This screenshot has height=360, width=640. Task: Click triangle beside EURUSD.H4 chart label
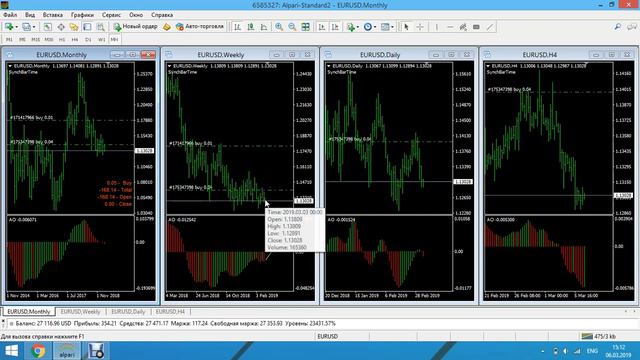488,66
